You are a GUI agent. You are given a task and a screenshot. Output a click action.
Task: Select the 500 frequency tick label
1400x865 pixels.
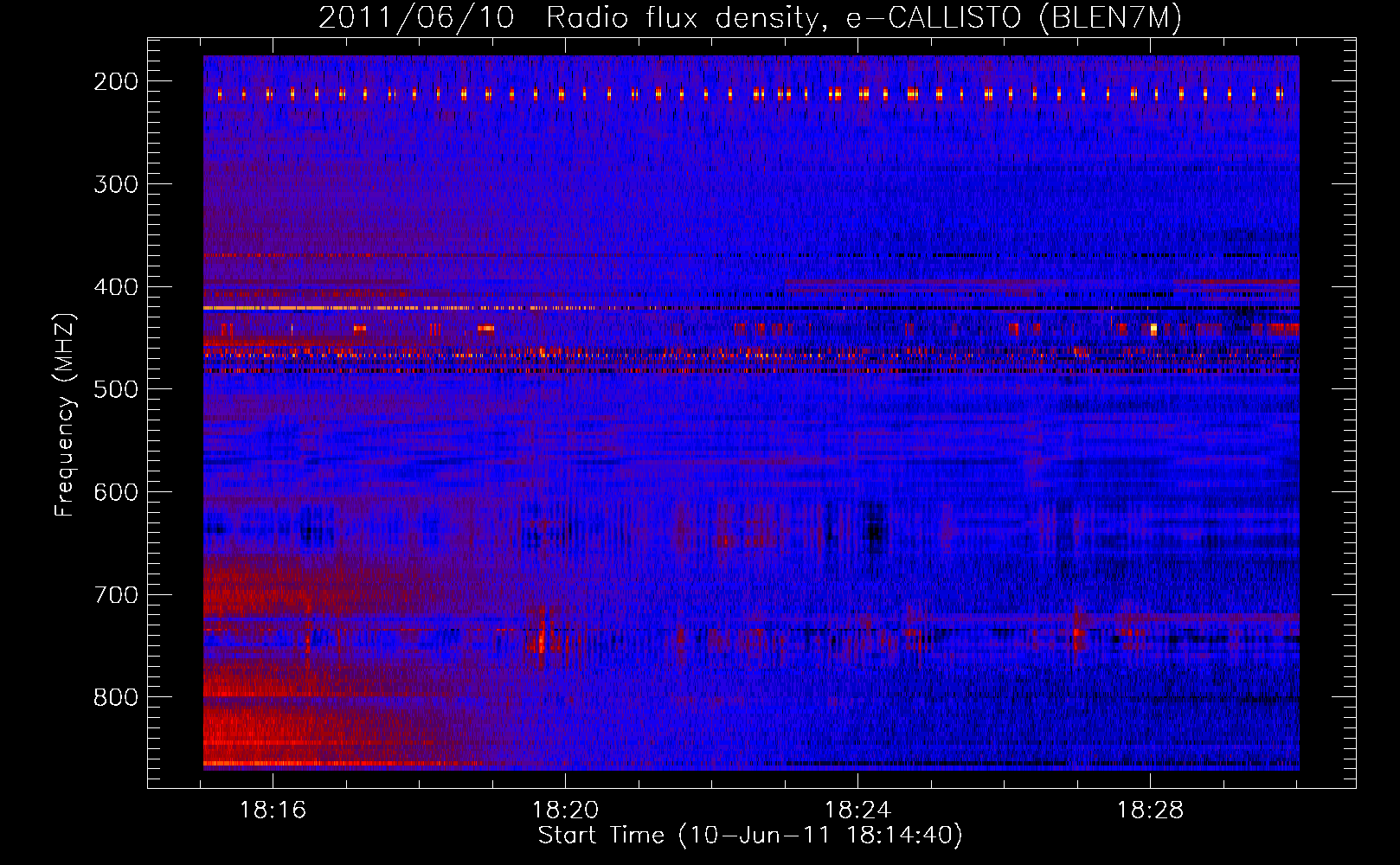click(x=116, y=389)
